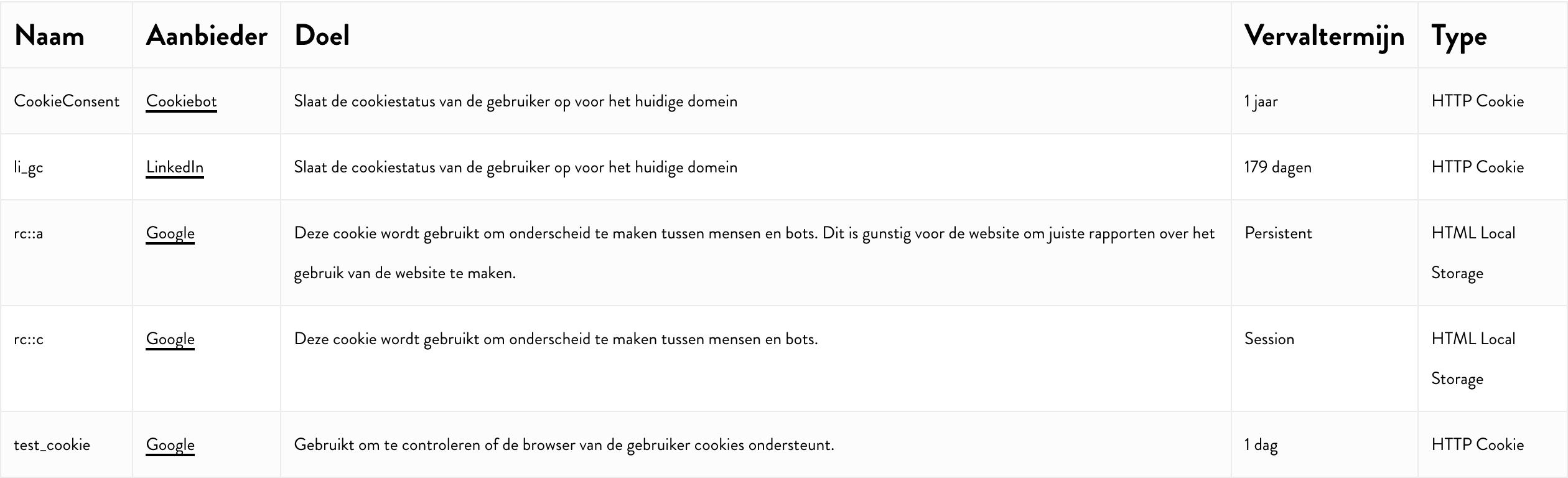Screen dimensions: 1568x478
Task: Open the Cookiebot provider link
Action: pyautogui.click(x=181, y=101)
